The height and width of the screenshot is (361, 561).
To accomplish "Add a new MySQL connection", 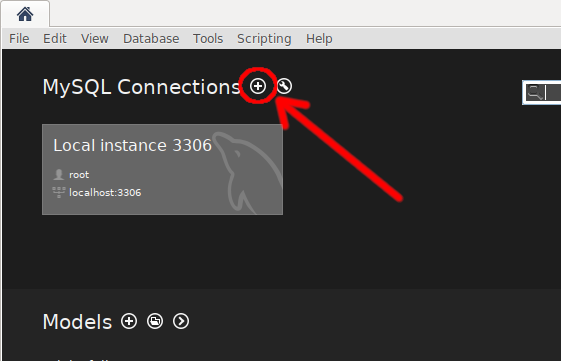I will pyautogui.click(x=258, y=86).
